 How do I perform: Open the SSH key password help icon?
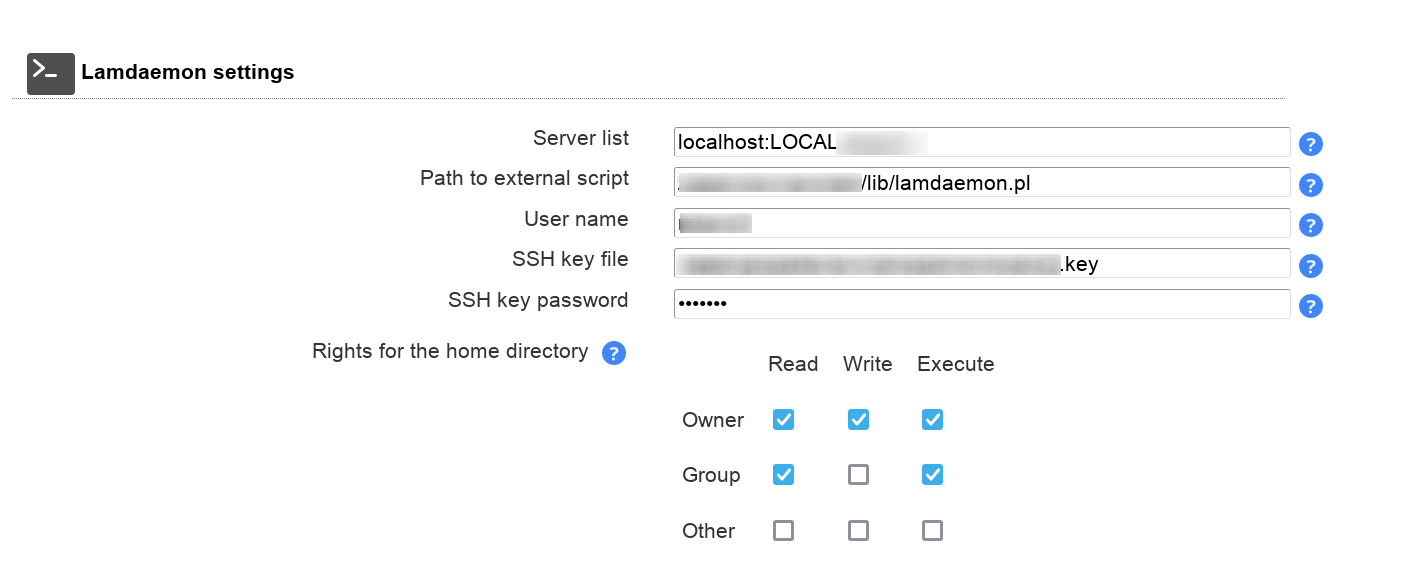pyautogui.click(x=1310, y=306)
